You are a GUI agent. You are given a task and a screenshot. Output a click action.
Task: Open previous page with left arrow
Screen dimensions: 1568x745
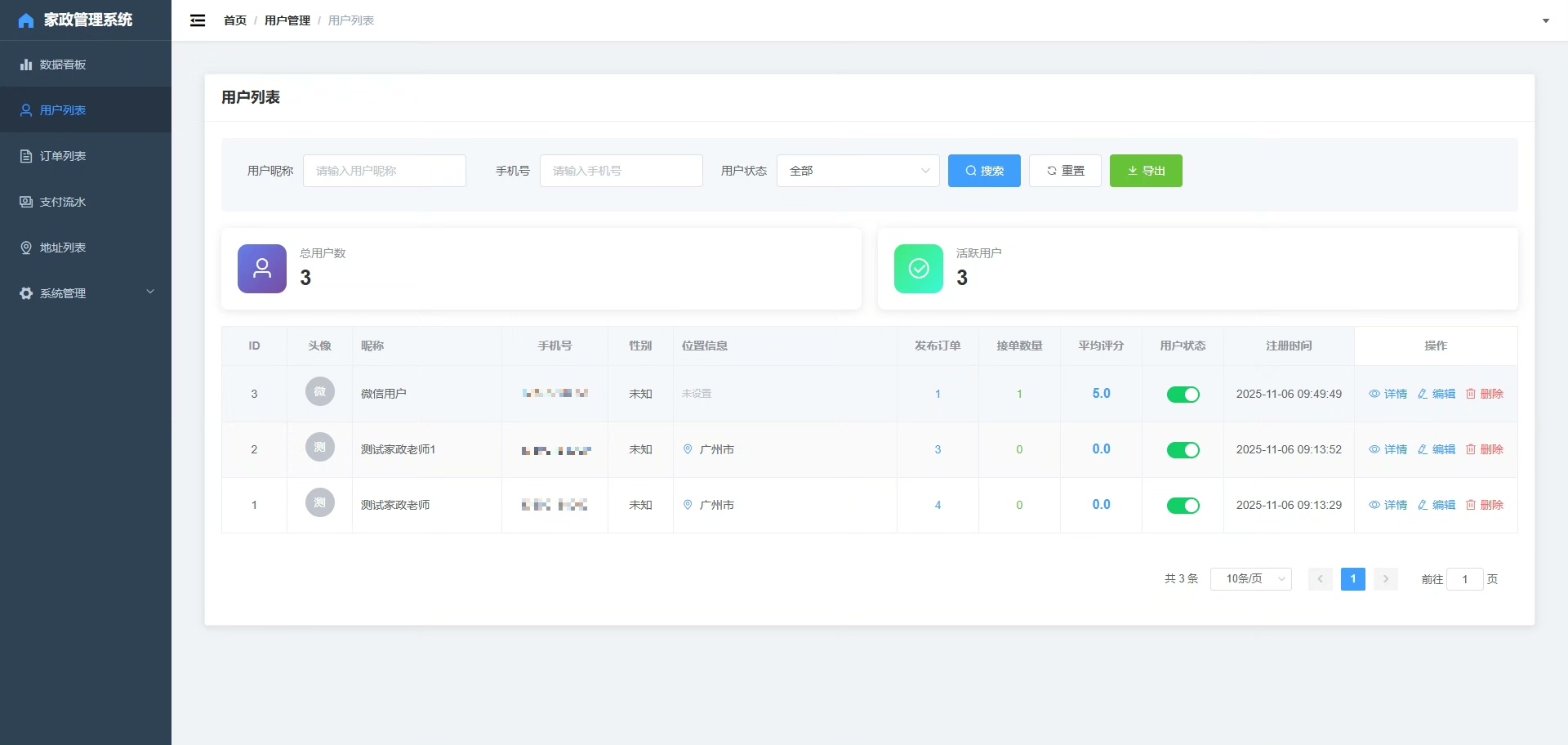click(x=1320, y=579)
